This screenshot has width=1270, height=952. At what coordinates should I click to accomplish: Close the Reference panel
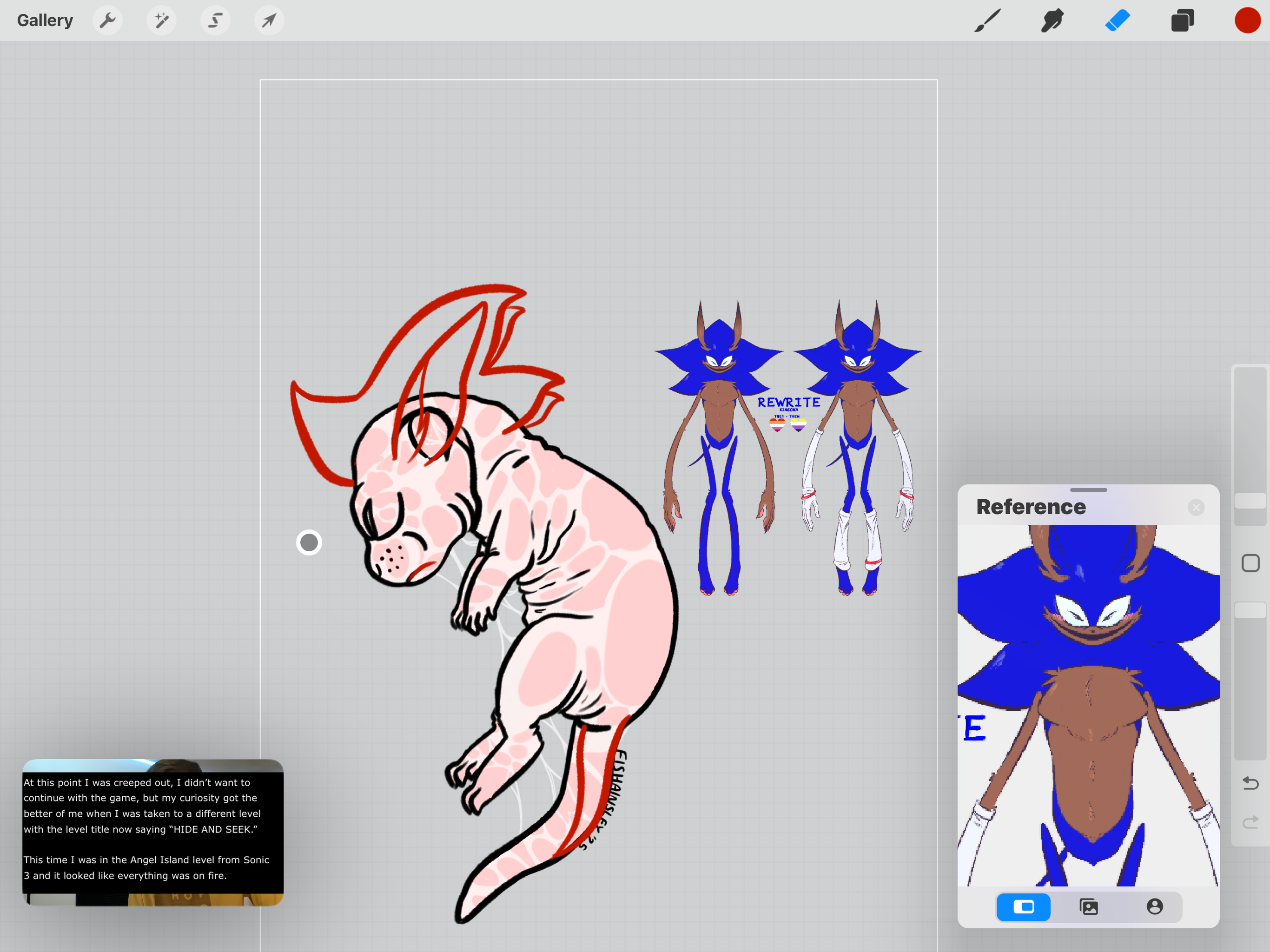pos(1196,508)
